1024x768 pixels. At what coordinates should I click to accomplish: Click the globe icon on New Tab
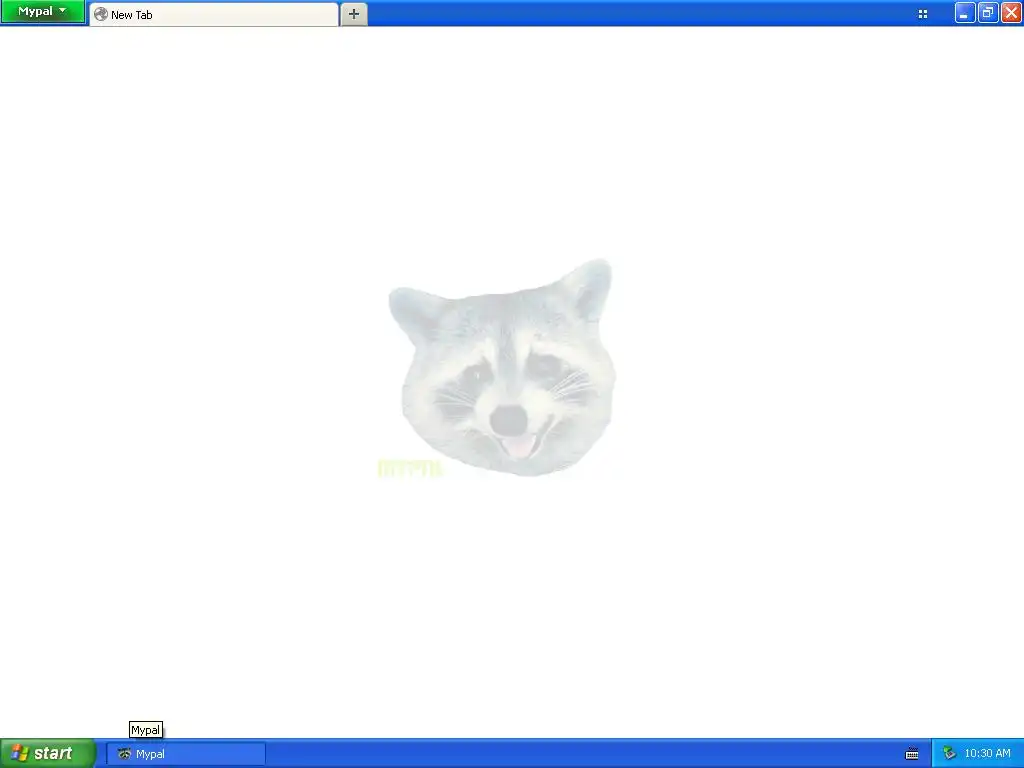tap(101, 14)
